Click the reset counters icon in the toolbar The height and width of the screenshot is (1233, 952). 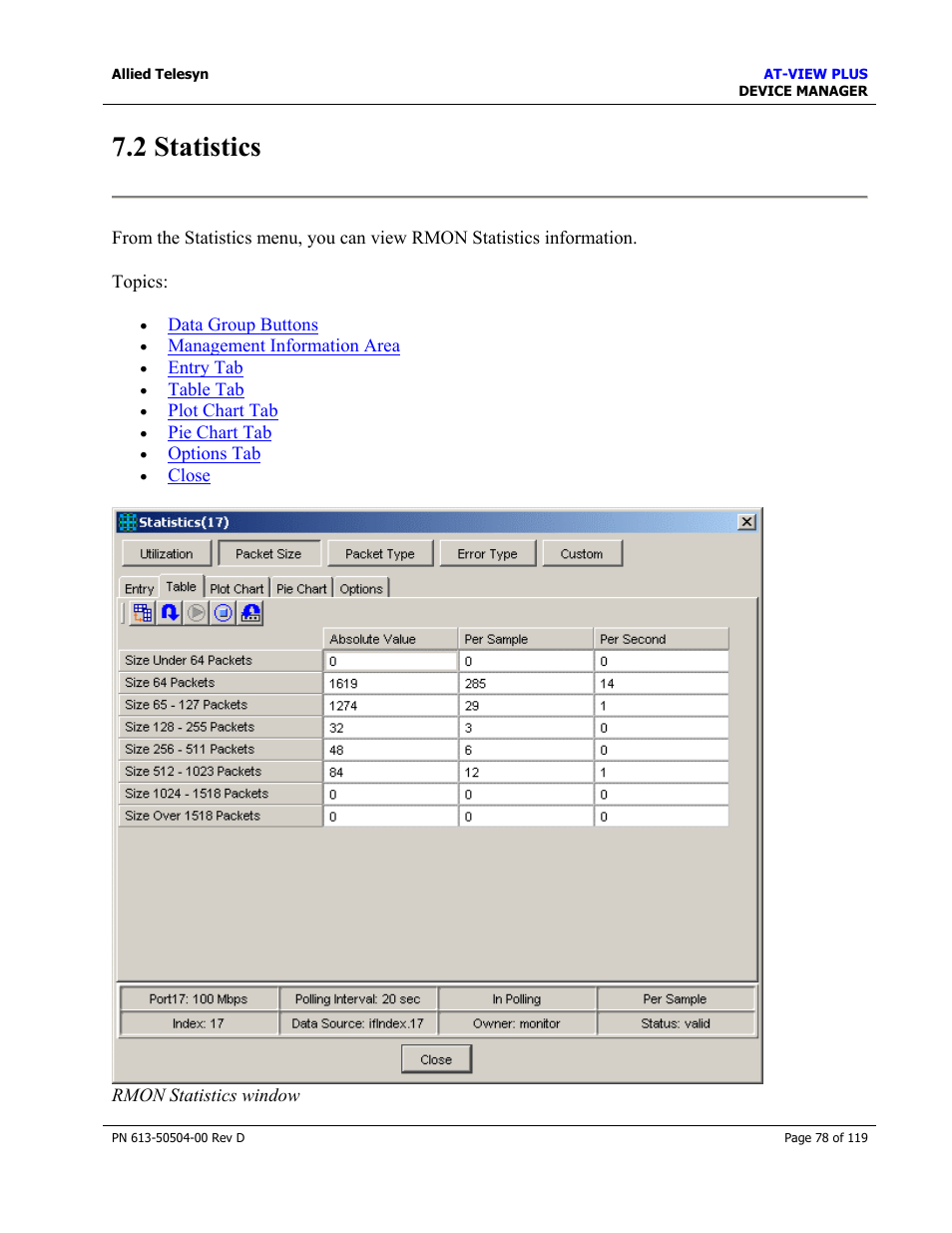(250, 613)
